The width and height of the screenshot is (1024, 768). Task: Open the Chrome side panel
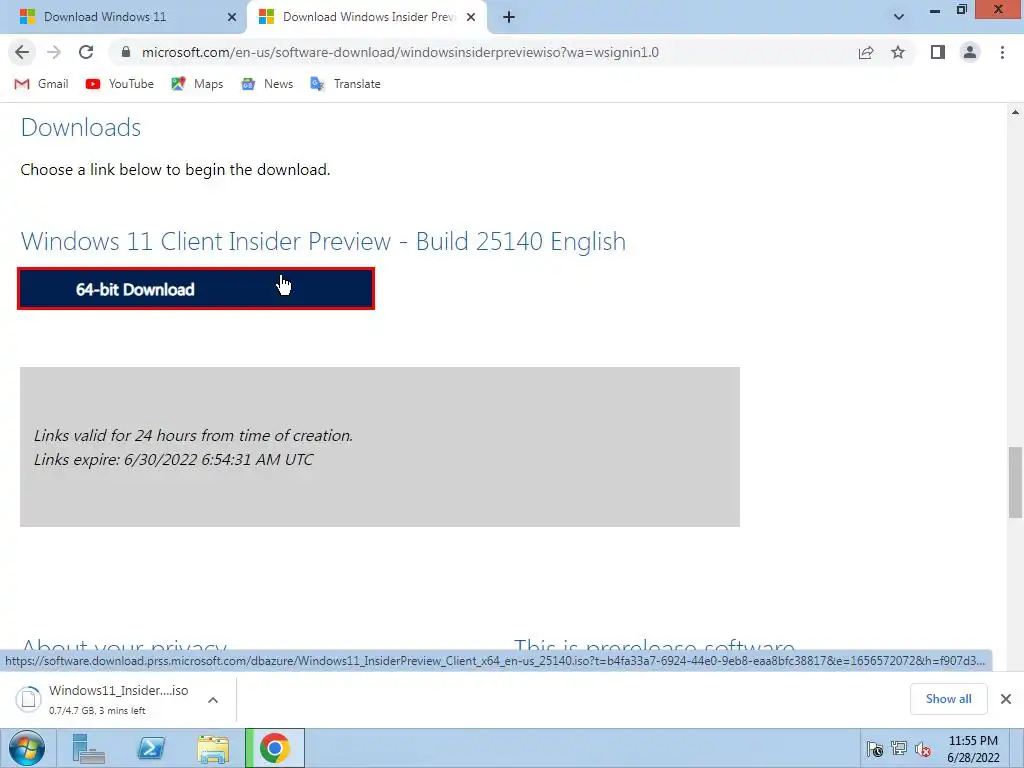click(938, 52)
